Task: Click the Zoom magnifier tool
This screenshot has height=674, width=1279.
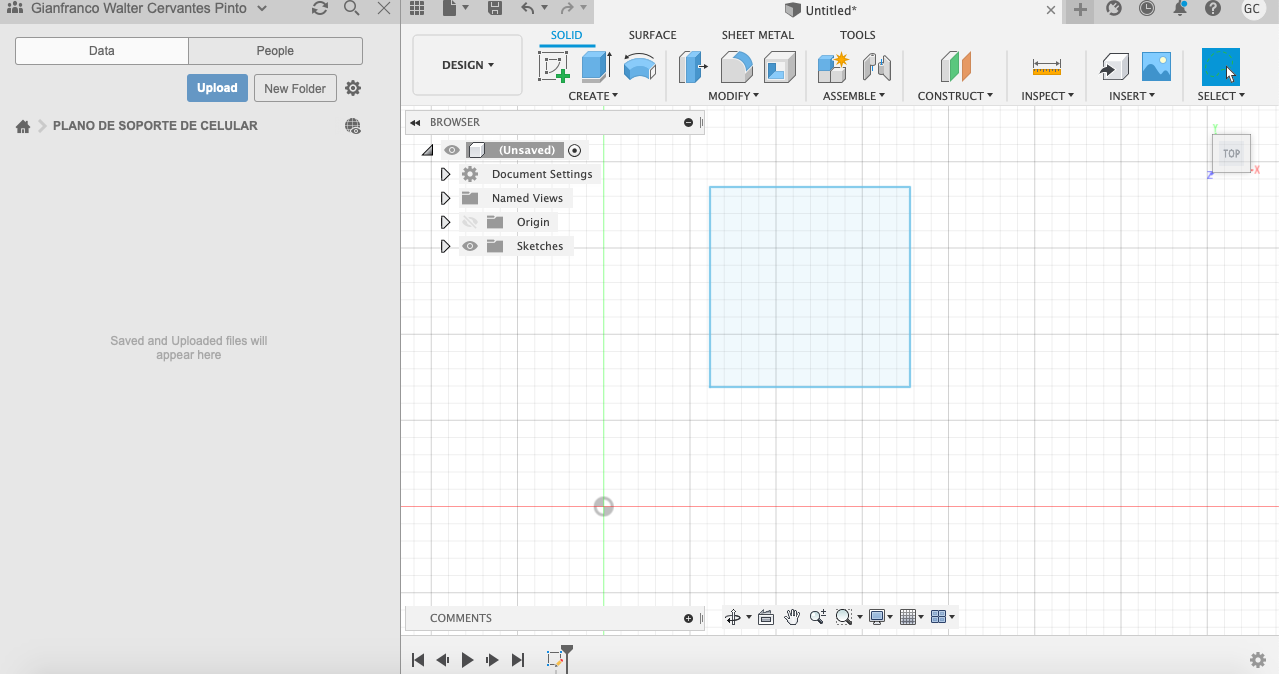Action: pos(818,617)
